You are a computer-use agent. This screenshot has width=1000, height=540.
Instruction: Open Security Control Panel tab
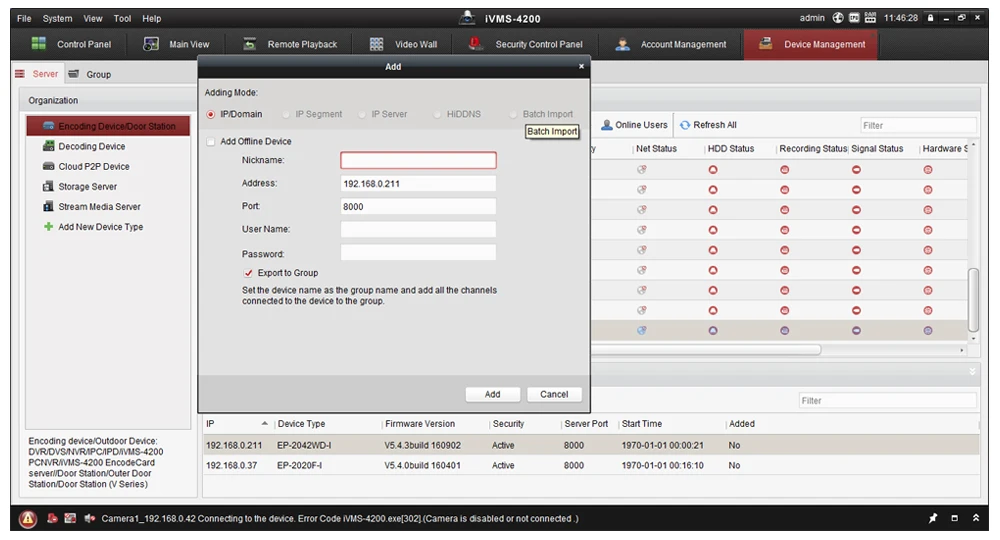(x=526, y=44)
